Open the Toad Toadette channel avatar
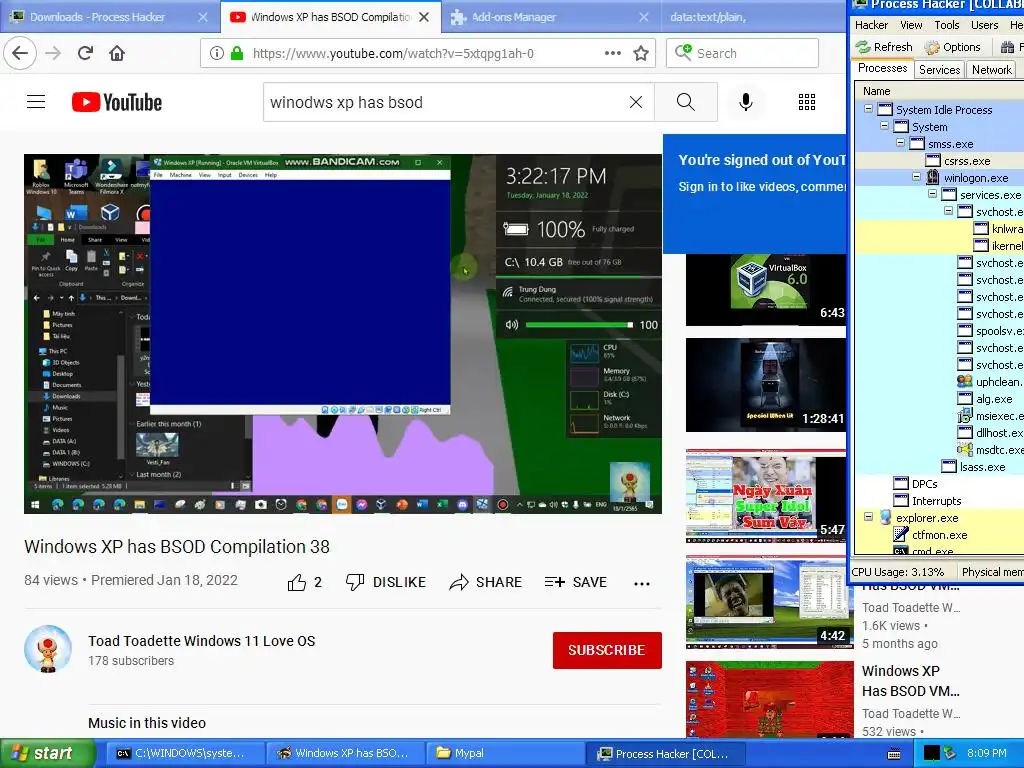The image size is (1024, 768). coord(48,649)
